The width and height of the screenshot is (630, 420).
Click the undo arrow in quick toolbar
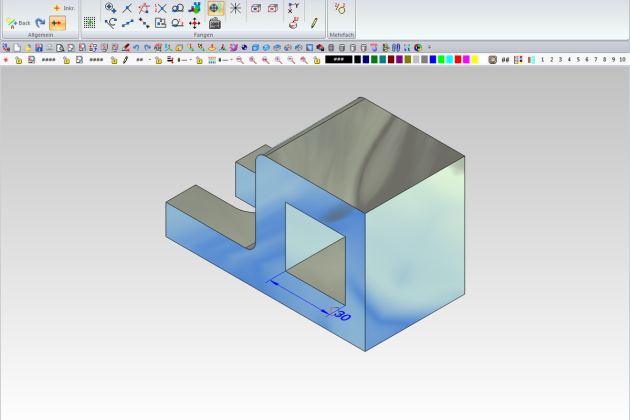pos(137,47)
